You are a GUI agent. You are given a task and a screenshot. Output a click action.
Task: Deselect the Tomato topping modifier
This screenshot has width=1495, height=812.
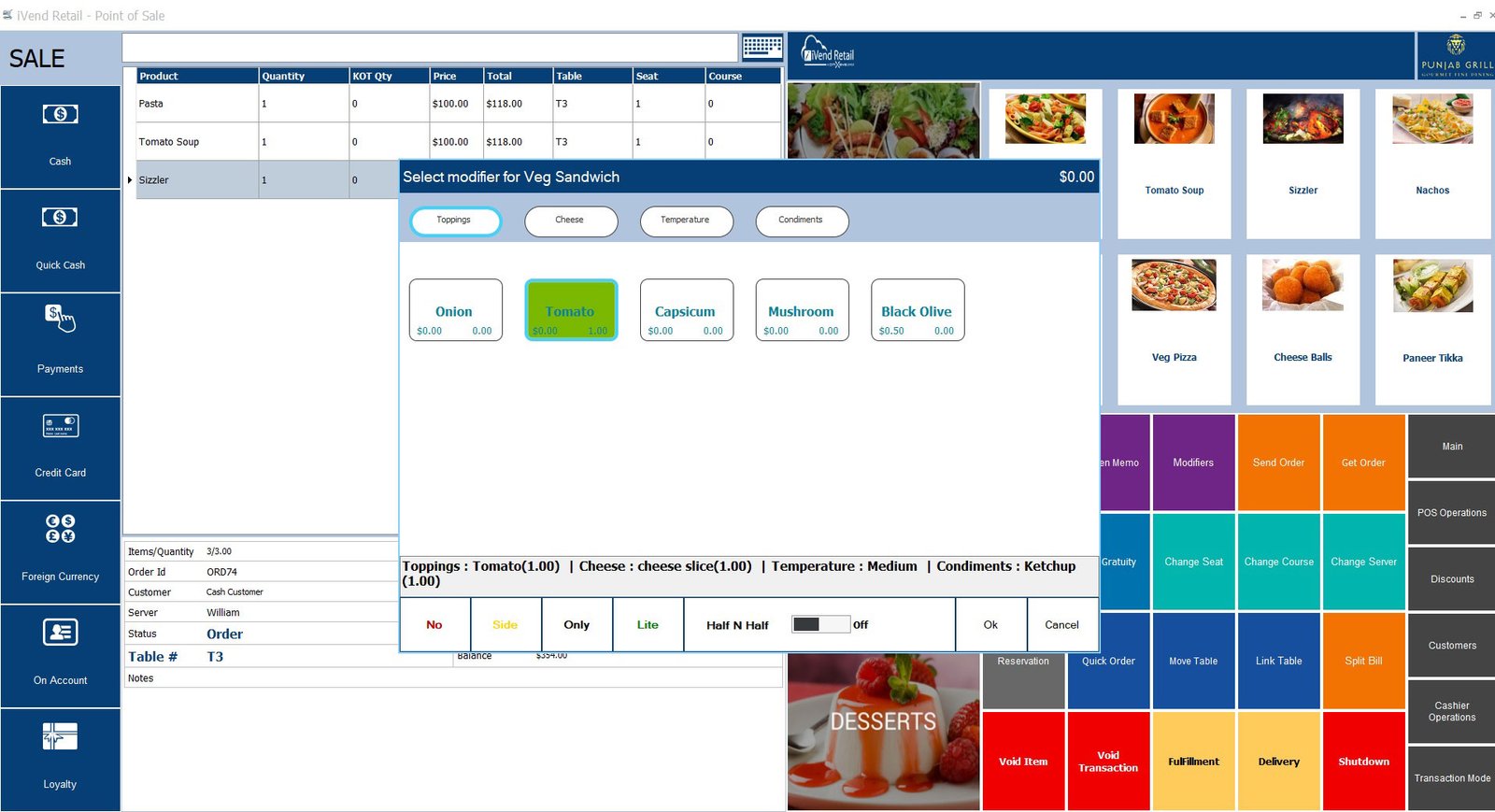pos(571,310)
